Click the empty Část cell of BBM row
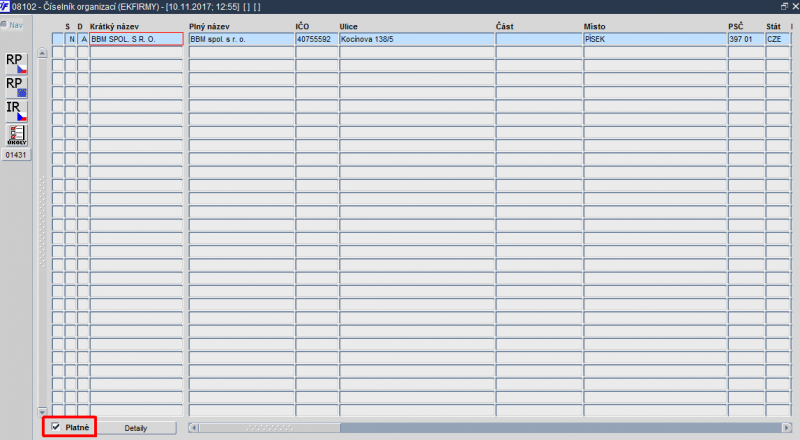Viewport: 800px width, 440px height. coord(538,39)
